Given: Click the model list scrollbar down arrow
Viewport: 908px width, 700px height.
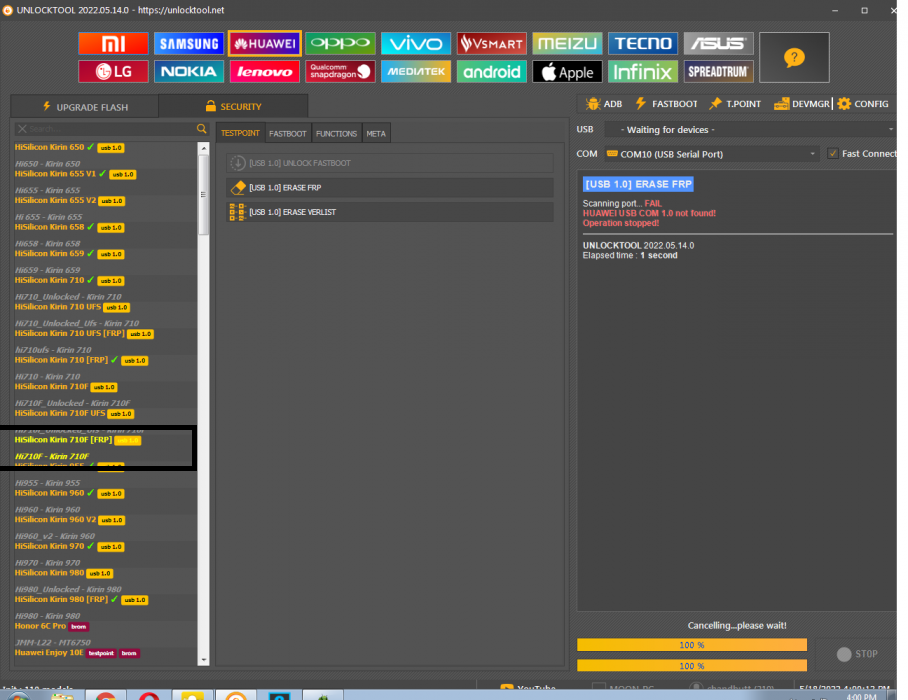Looking at the screenshot, I should (203, 660).
